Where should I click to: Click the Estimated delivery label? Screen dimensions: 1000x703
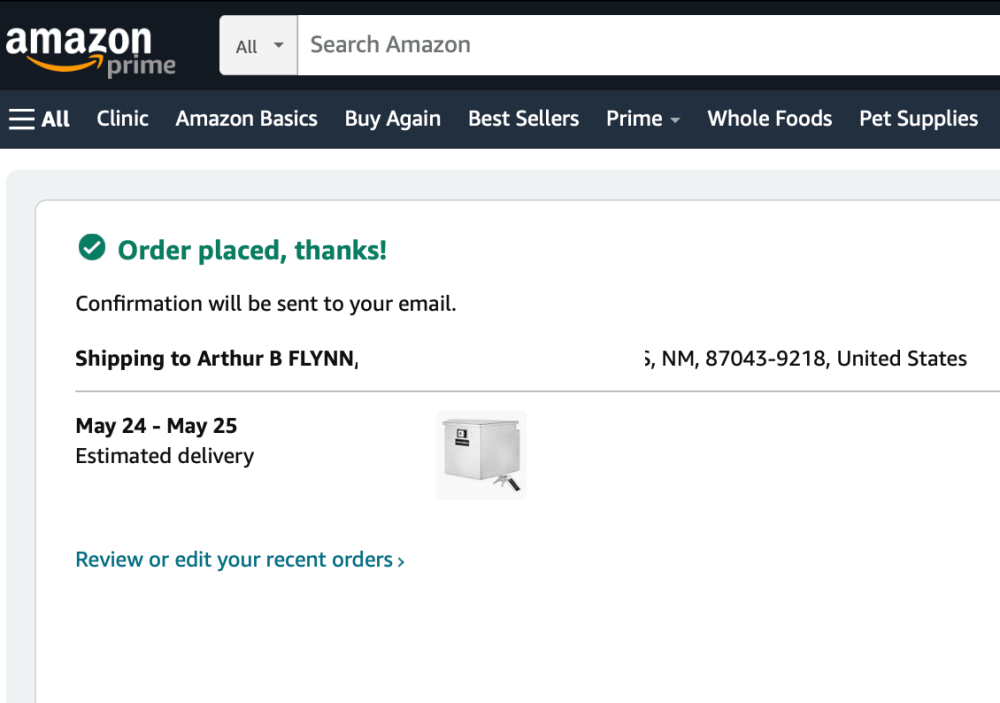(165, 456)
